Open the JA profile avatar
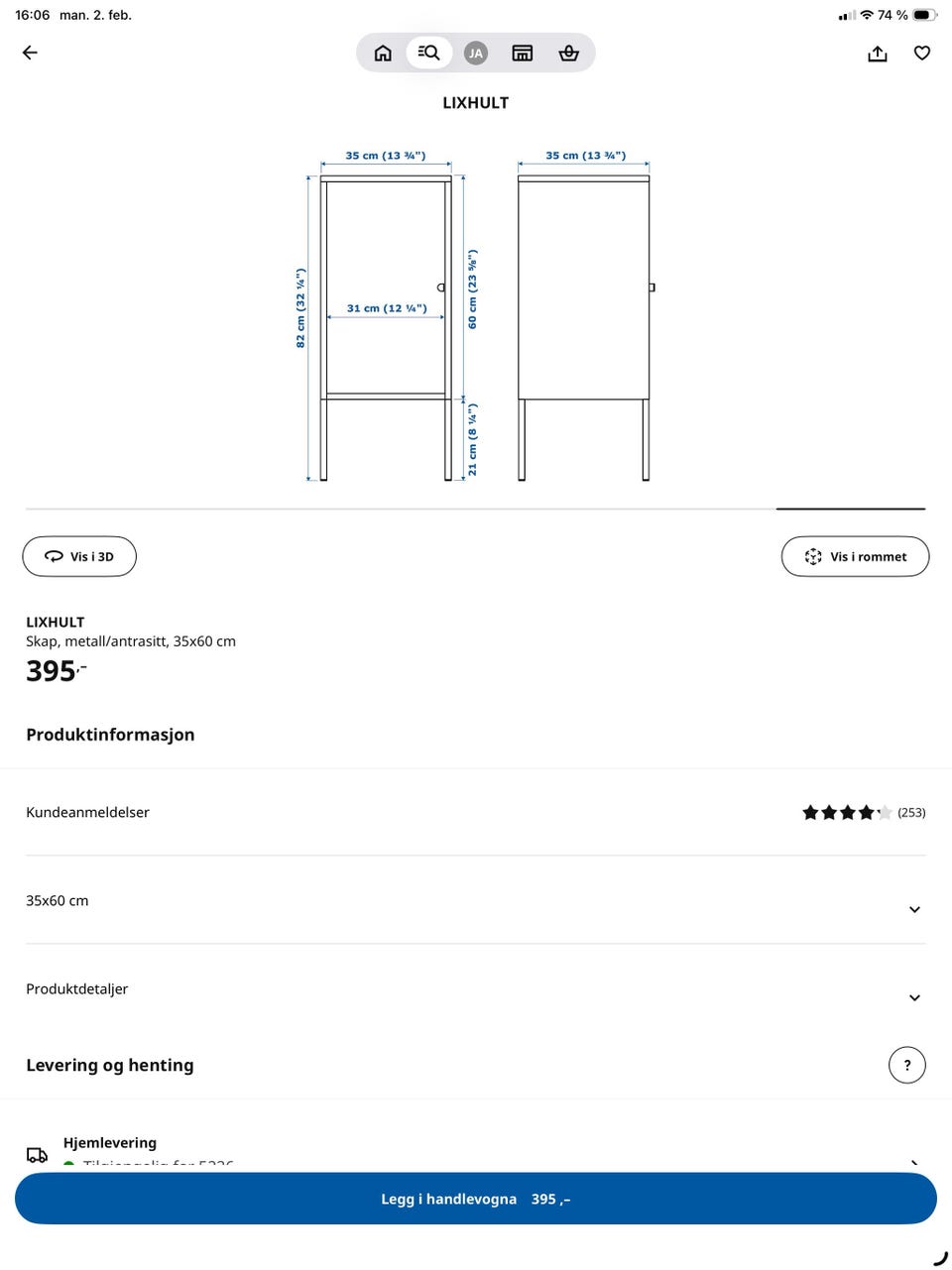This screenshot has width=952, height=1270. tap(476, 53)
